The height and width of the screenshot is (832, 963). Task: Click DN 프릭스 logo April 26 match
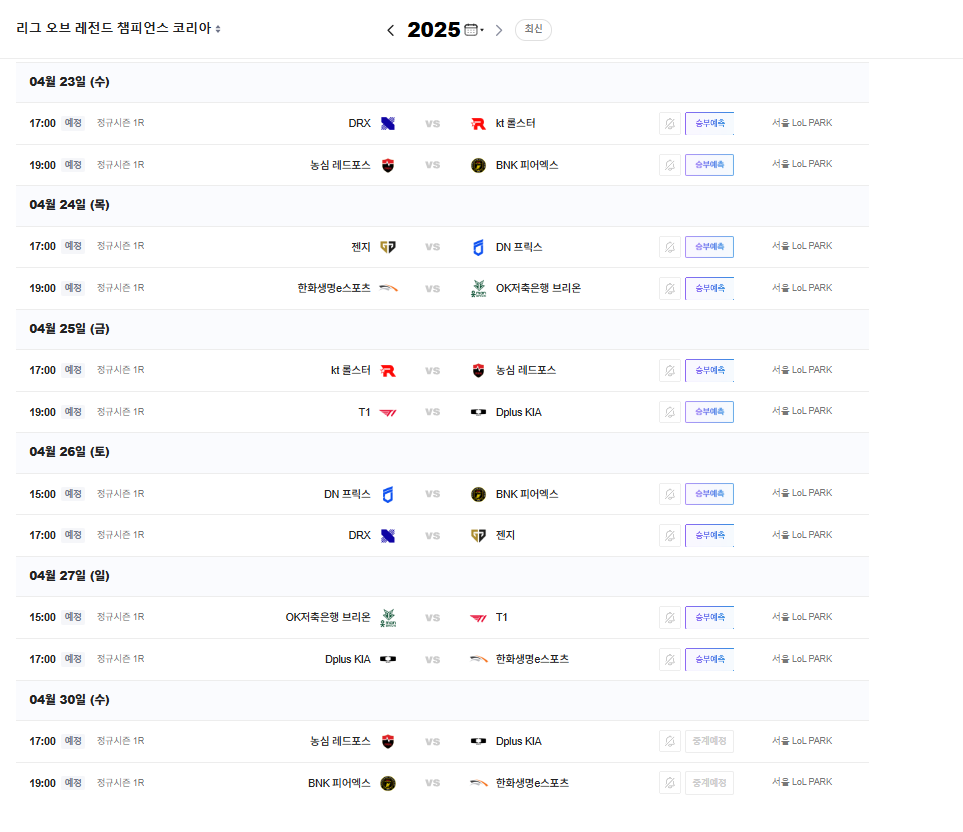click(x=388, y=494)
